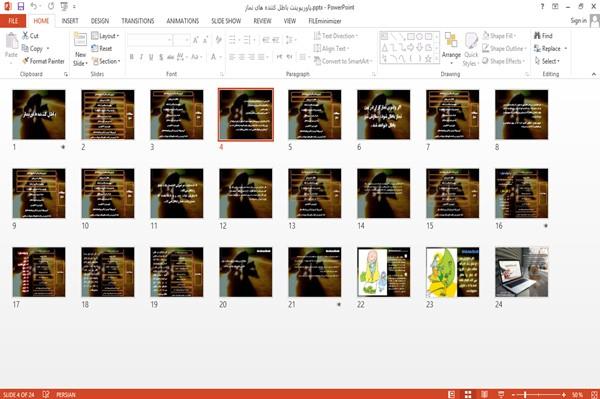The image size is (600, 399).
Task: Switch to Reading View in the status bar
Action: click(x=484, y=394)
